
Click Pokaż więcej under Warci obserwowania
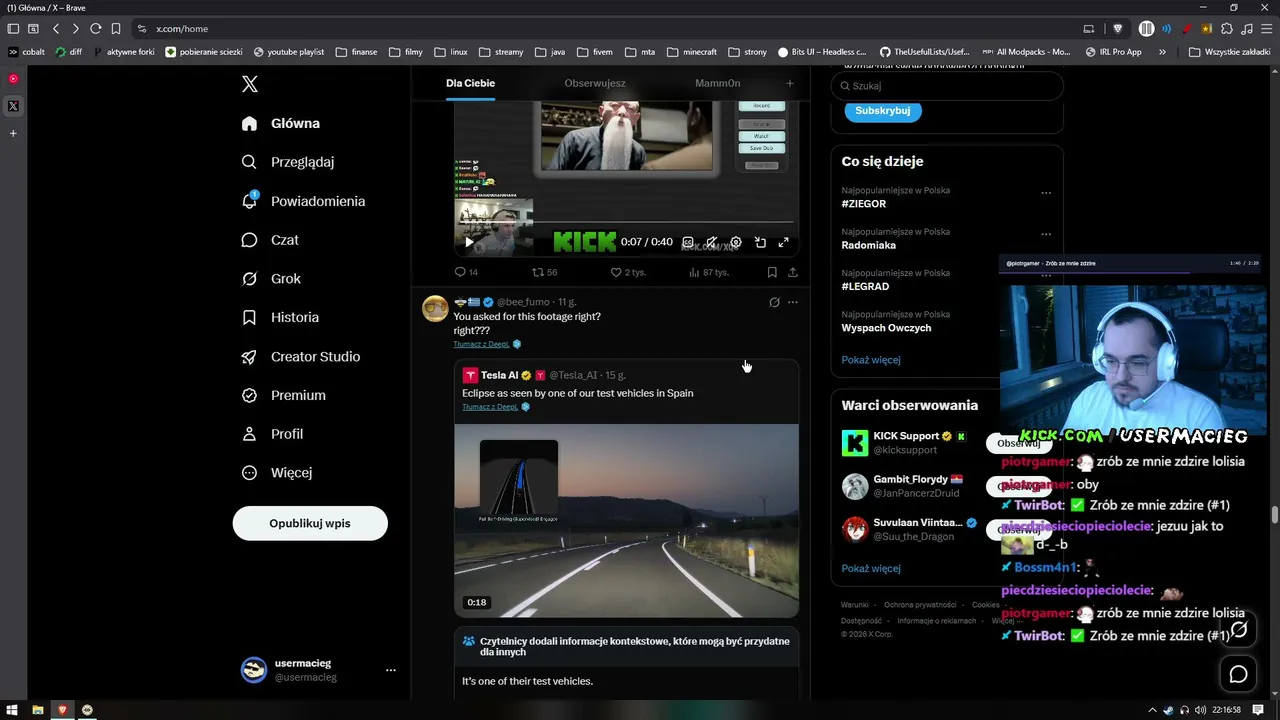tap(871, 569)
